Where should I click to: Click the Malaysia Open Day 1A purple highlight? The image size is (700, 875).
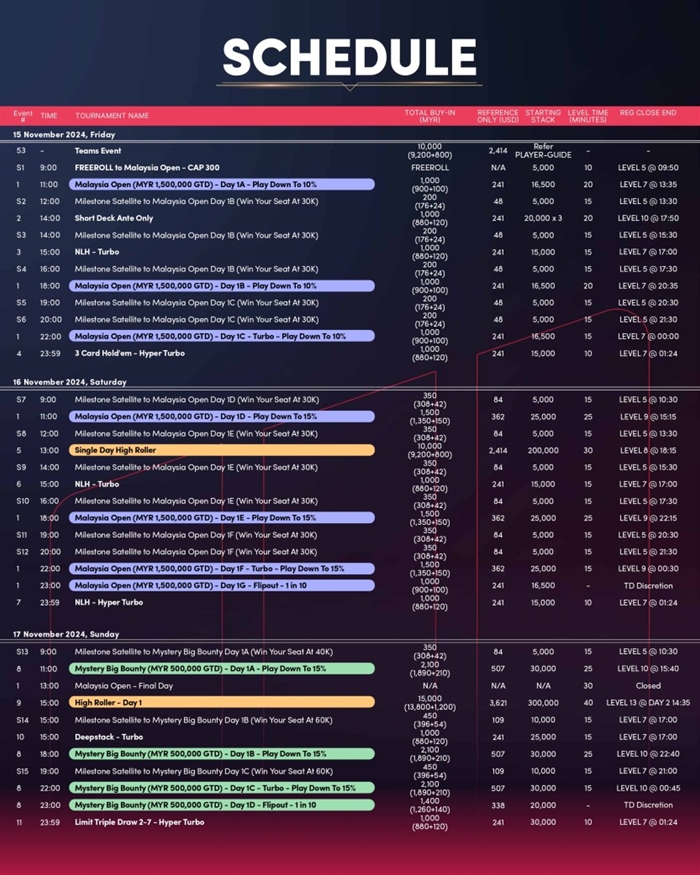tap(221, 185)
